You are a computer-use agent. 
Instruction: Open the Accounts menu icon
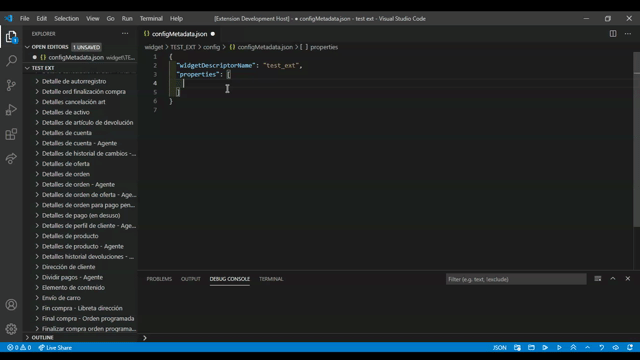(11, 305)
